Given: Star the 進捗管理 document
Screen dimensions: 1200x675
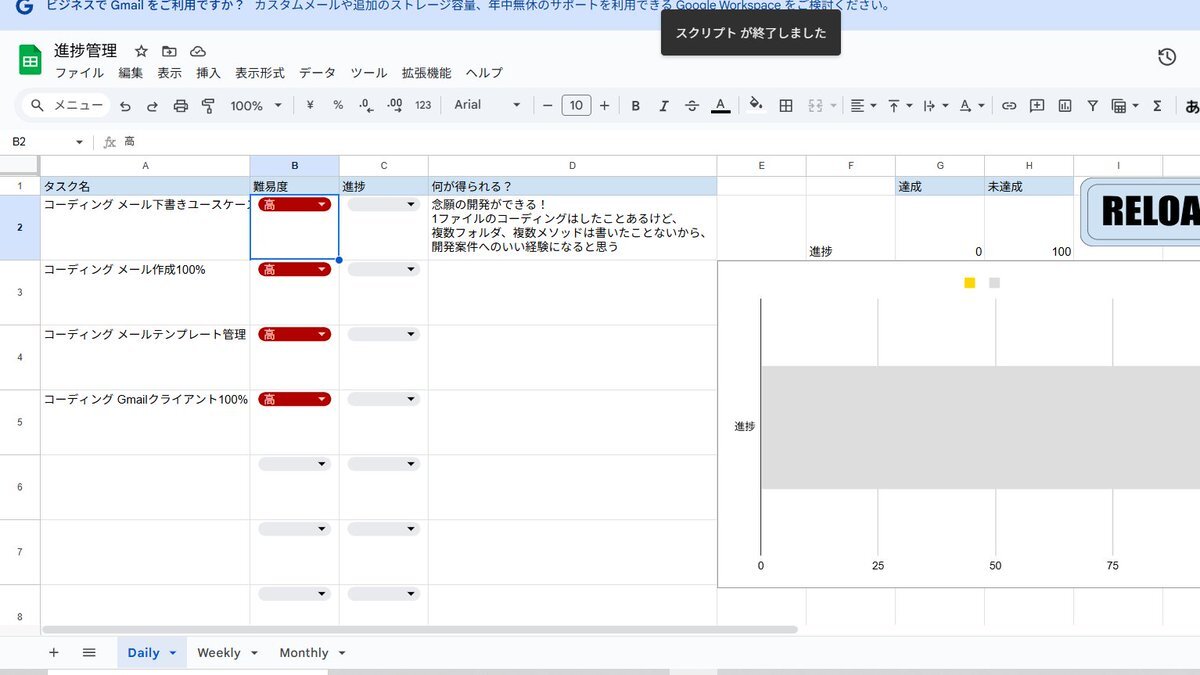Looking at the screenshot, I should tap(141, 51).
